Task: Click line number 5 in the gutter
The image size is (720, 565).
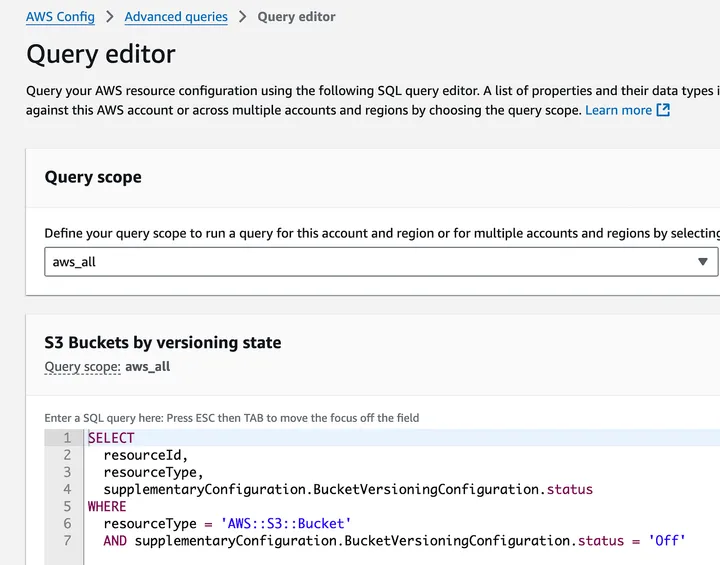Action: (67, 507)
